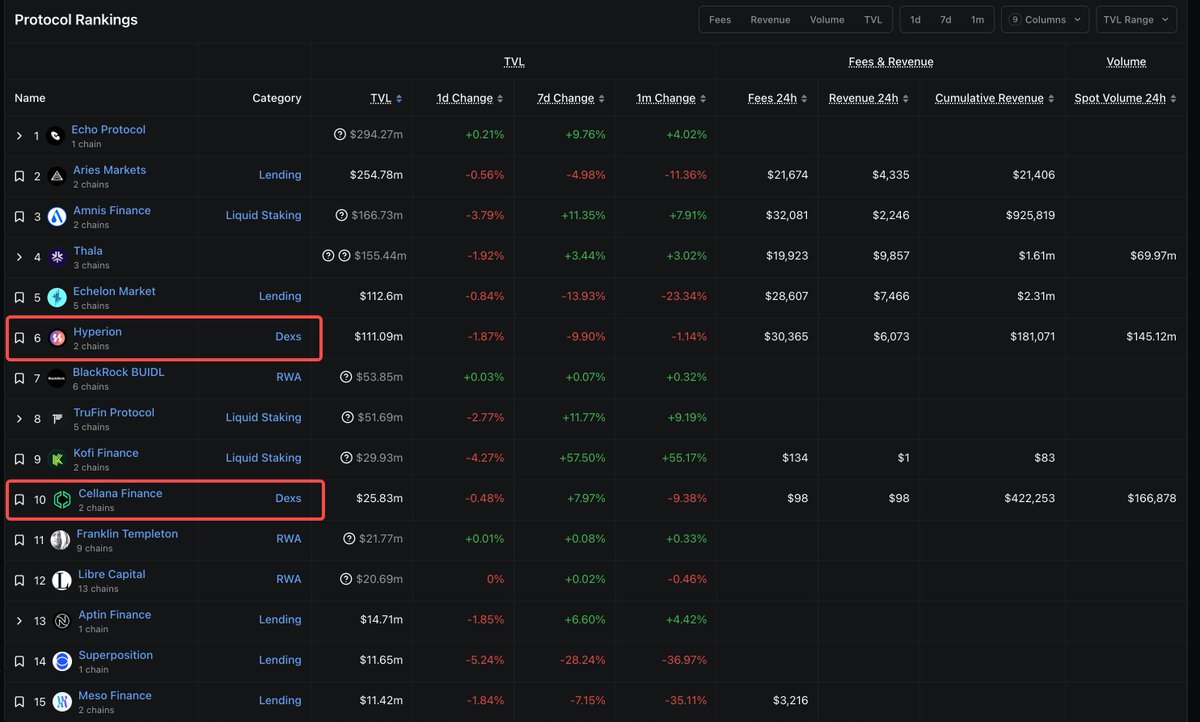Open Franklin Templeton link
The width and height of the screenshot is (1200, 722).
[127, 534]
